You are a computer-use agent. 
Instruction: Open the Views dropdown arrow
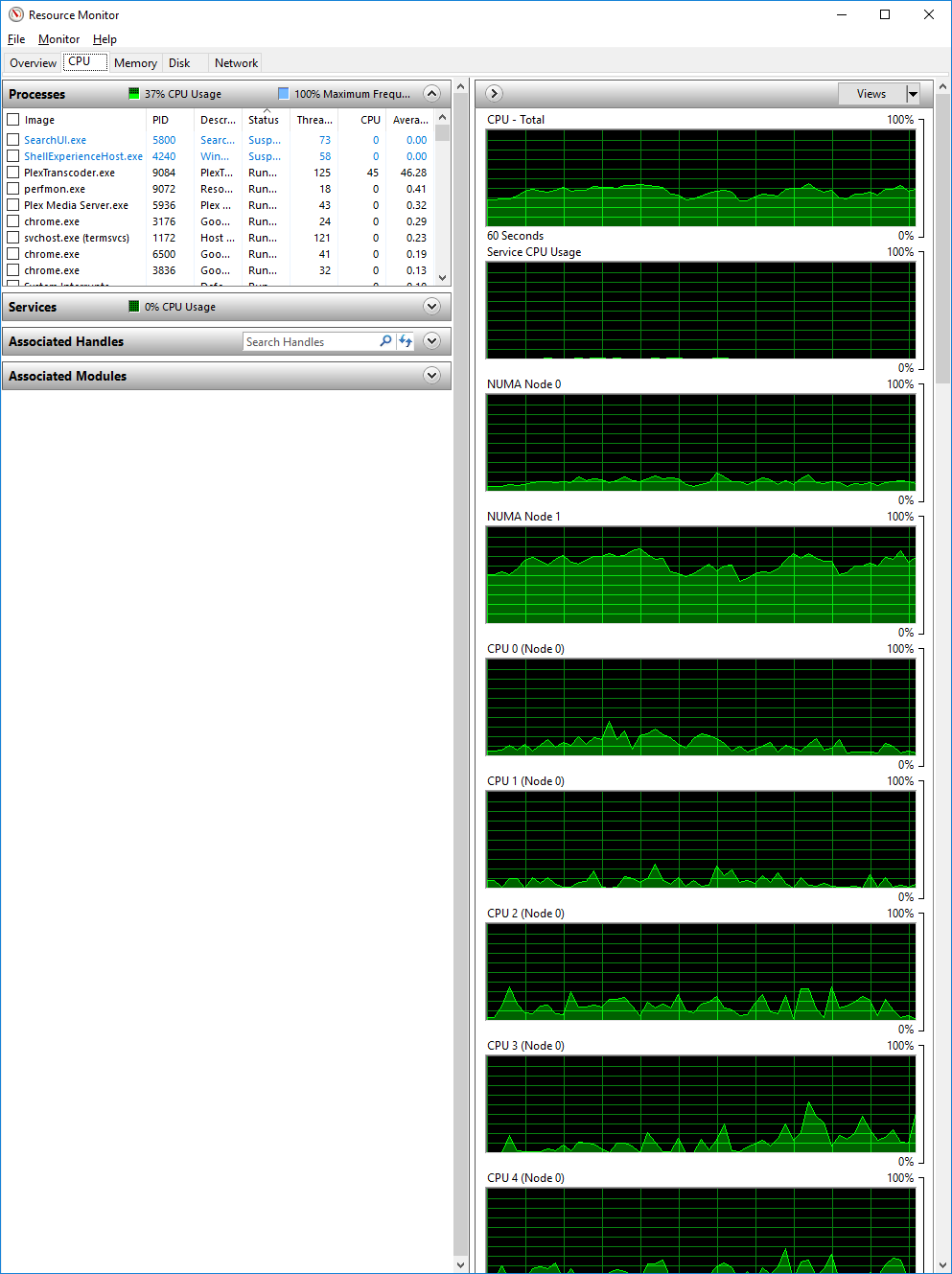(x=913, y=94)
